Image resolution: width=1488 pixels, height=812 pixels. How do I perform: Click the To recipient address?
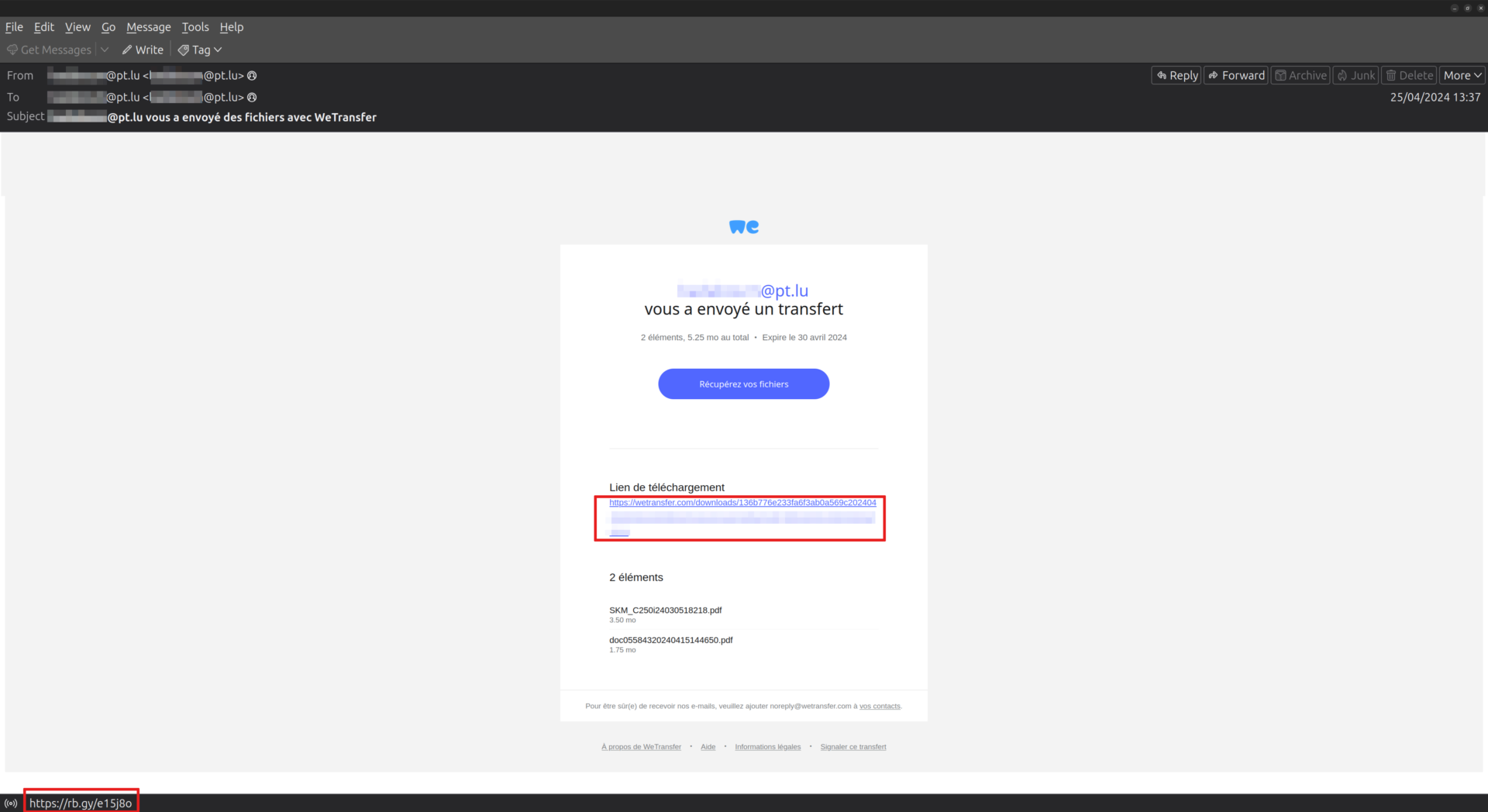[146, 98]
